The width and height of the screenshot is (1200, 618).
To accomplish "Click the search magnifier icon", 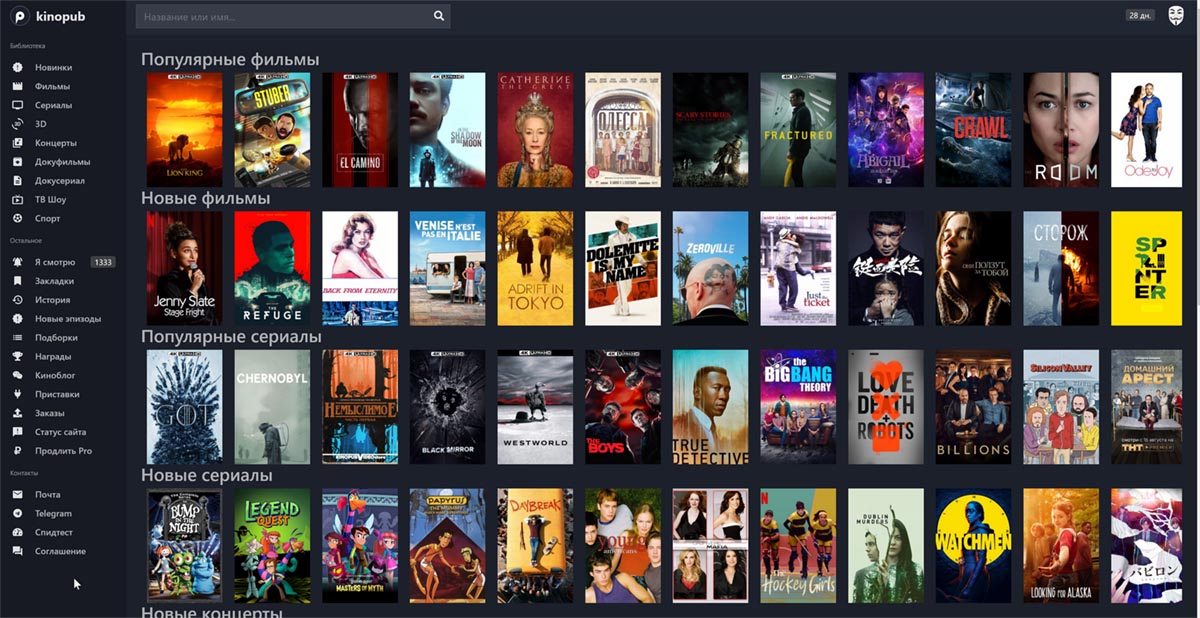I will pyautogui.click(x=438, y=16).
